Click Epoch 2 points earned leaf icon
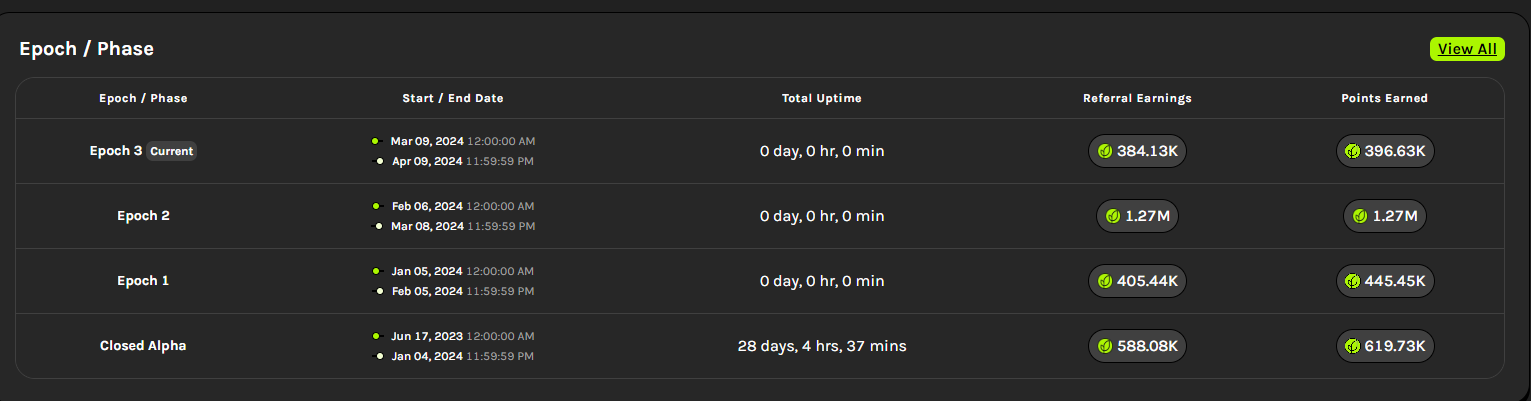Viewport: 1531px width, 401px height. point(1360,216)
